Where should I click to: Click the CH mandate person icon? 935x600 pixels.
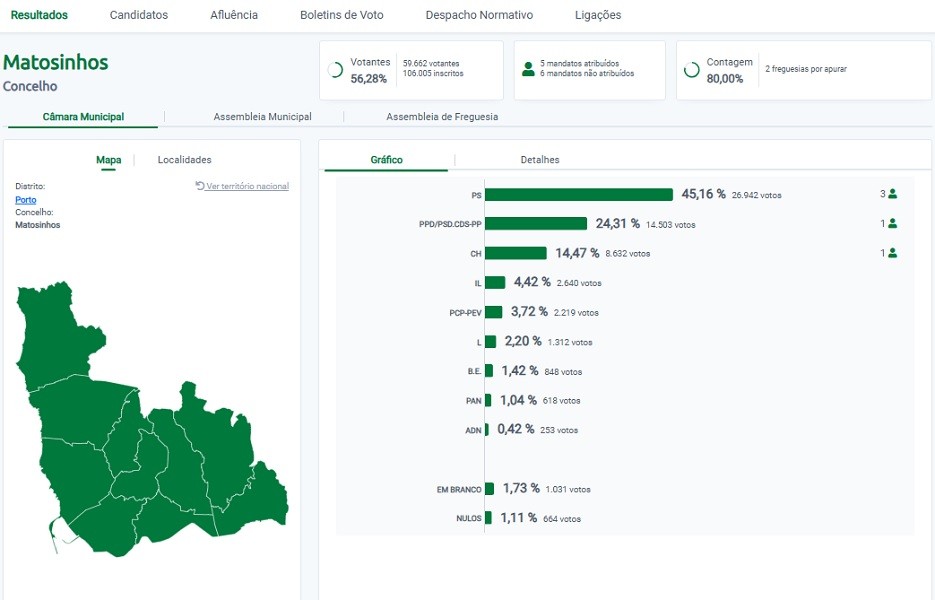892,253
